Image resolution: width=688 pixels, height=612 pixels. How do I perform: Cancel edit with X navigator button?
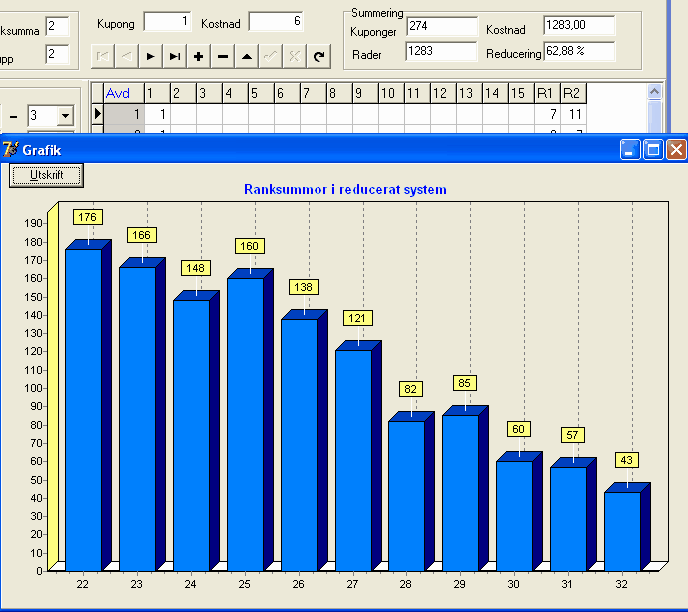point(294,56)
